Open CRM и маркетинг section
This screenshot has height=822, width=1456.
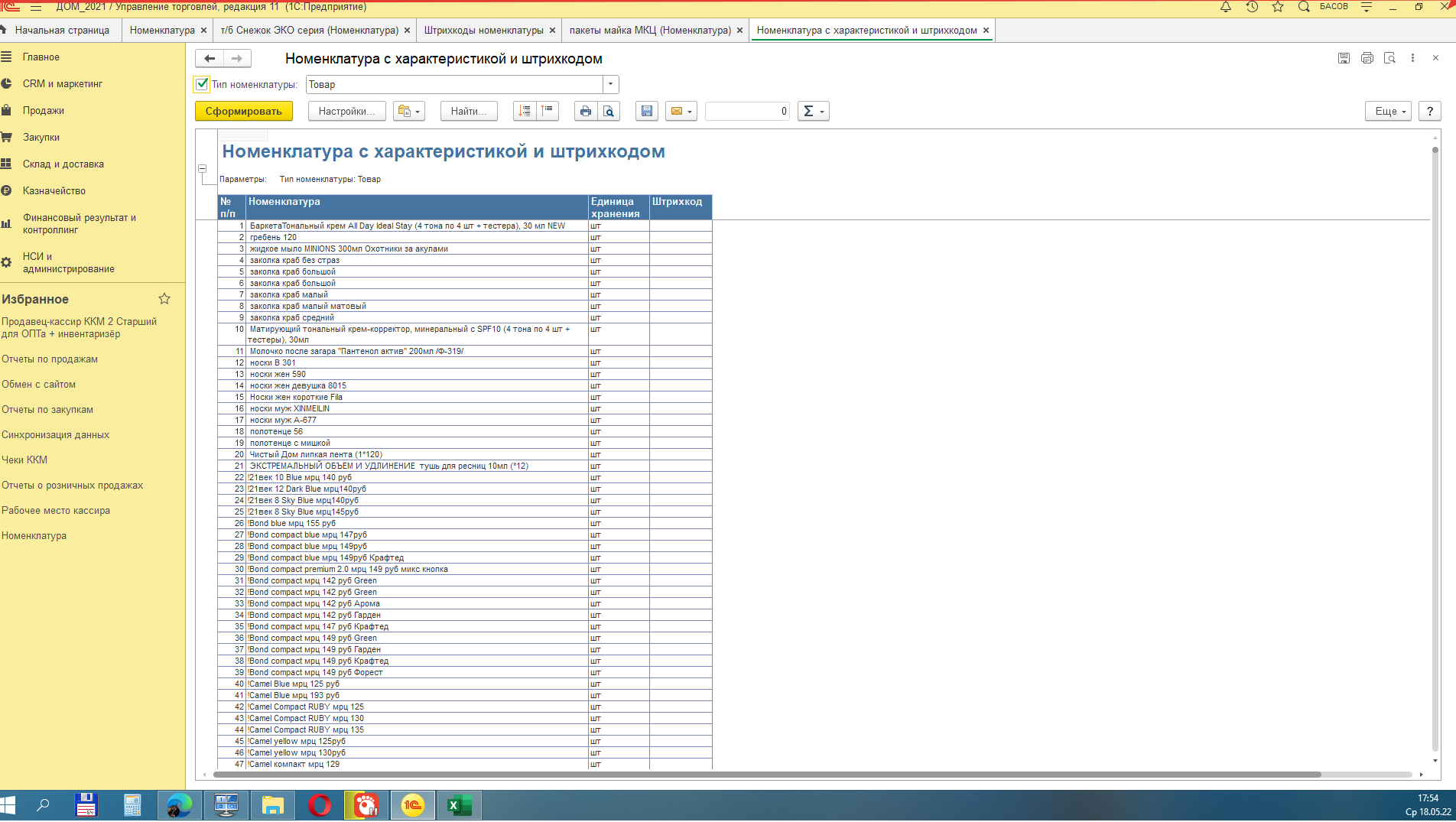pyautogui.click(x=62, y=84)
